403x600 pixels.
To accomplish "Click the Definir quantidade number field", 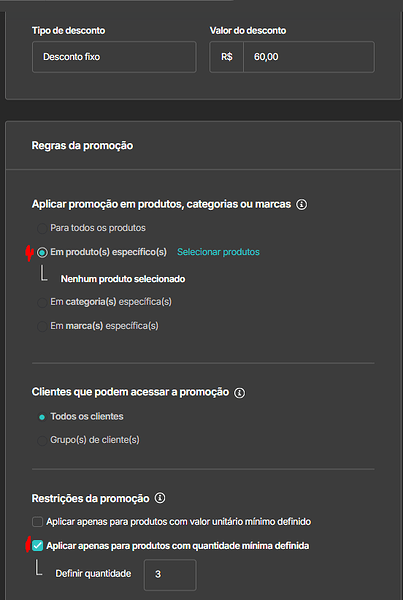I will pyautogui.click(x=170, y=575).
